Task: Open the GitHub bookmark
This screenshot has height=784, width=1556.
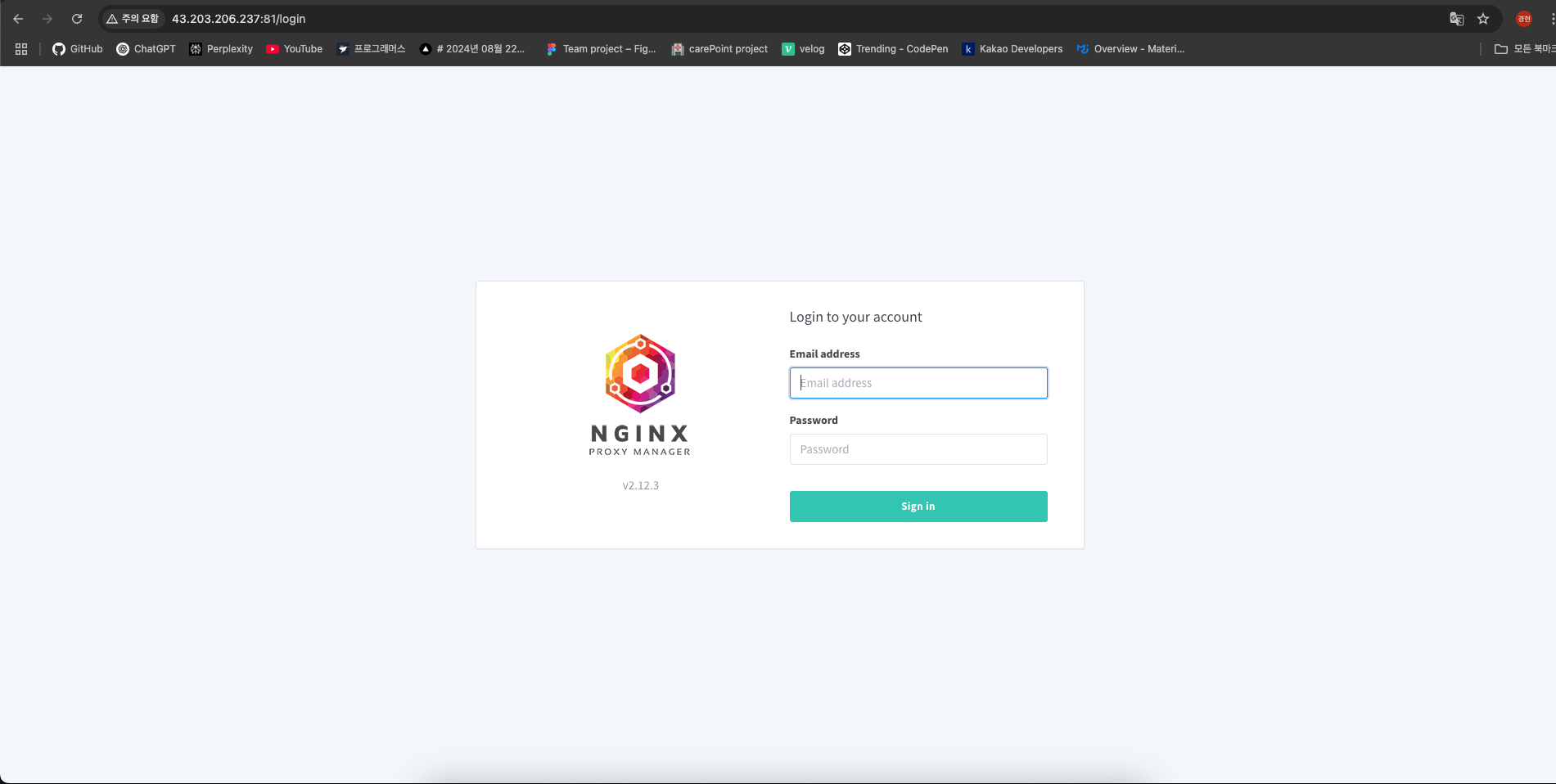Action: (78, 49)
